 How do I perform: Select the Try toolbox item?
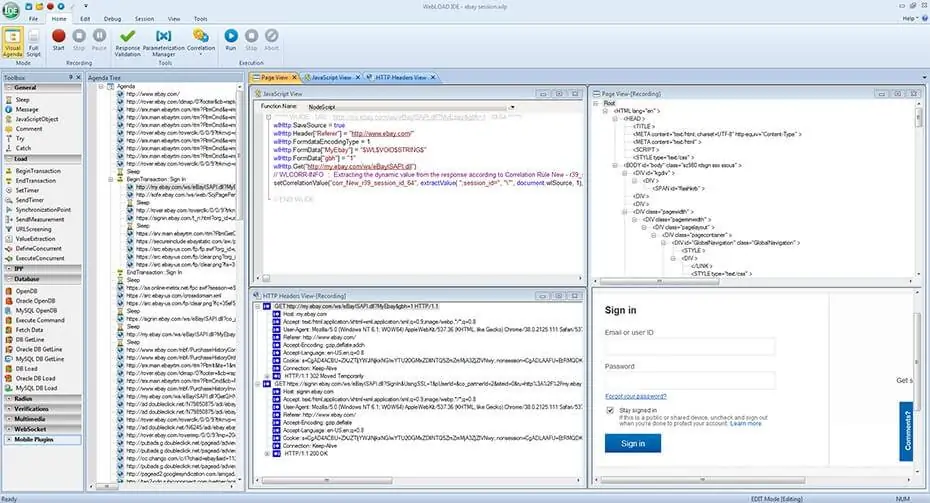coord(20,138)
